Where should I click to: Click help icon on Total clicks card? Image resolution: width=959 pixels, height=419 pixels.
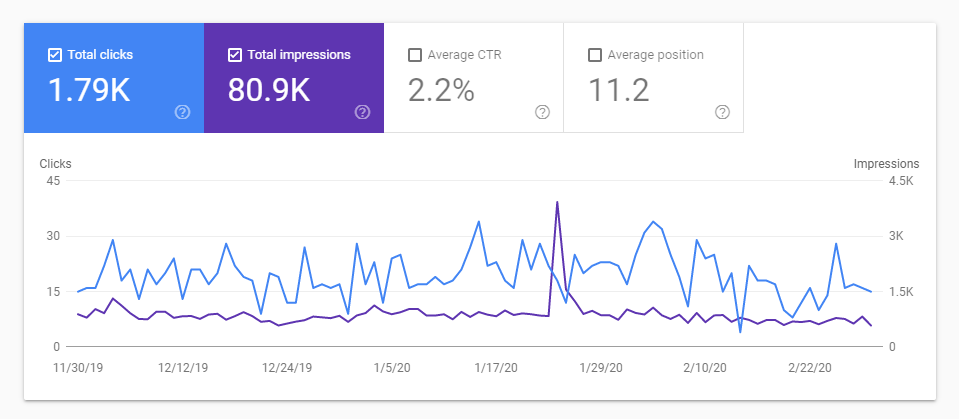click(182, 112)
